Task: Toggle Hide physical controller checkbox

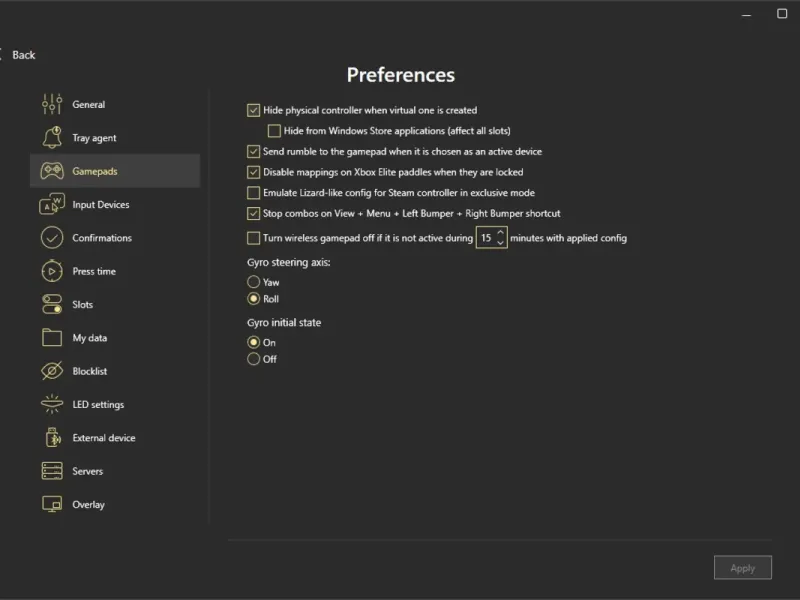Action: pyautogui.click(x=253, y=110)
